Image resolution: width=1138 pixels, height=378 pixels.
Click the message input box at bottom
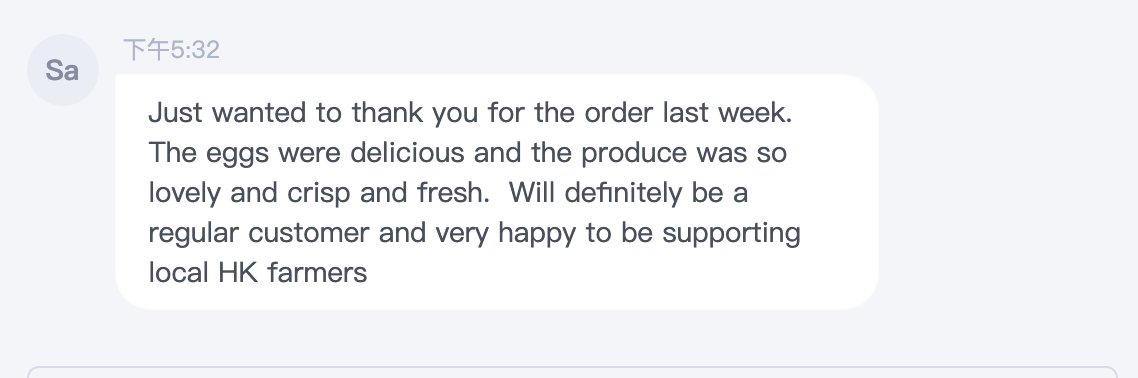pos(572,372)
